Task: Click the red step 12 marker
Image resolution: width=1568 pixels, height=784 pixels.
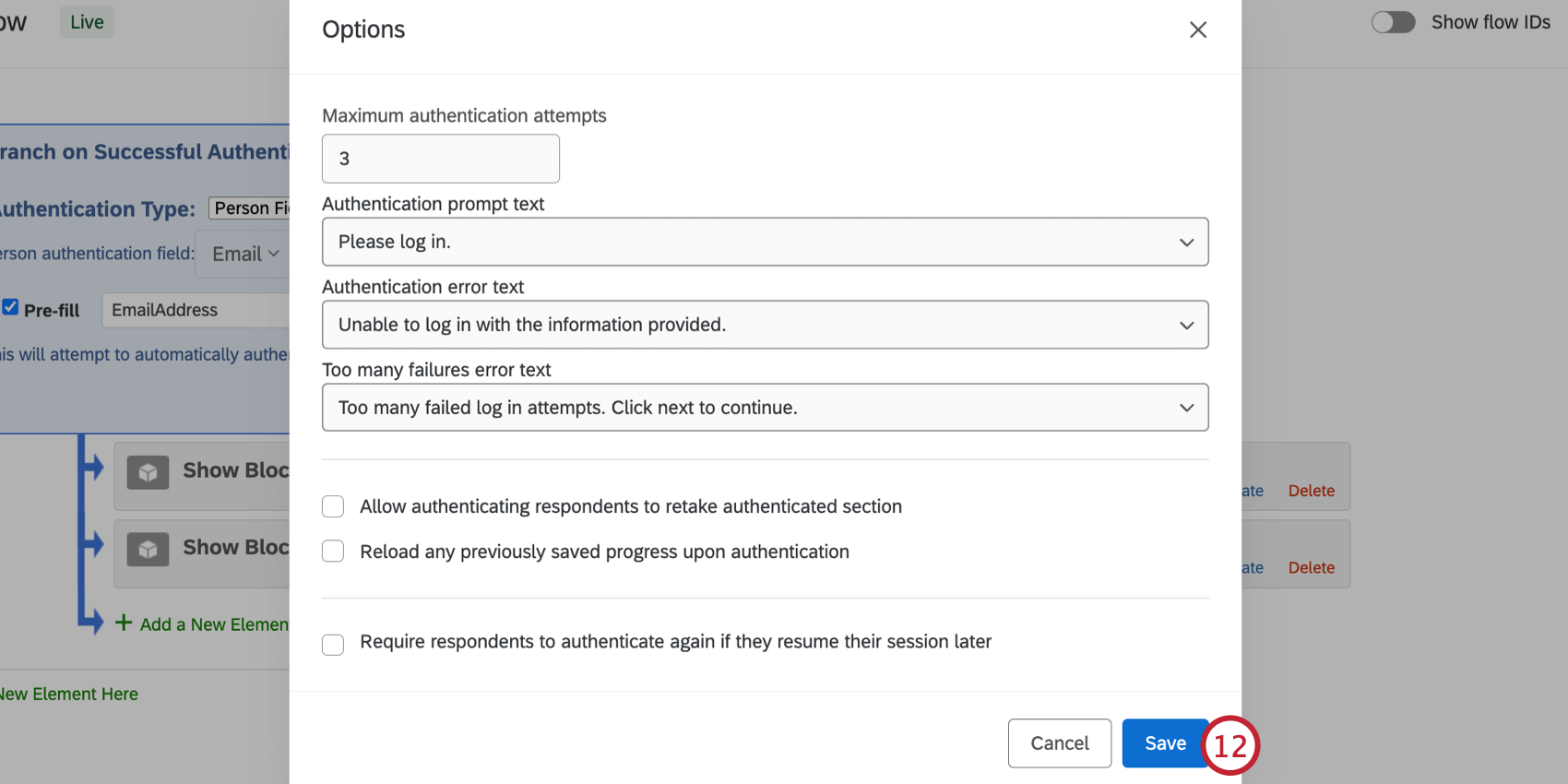Action: point(1230,744)
